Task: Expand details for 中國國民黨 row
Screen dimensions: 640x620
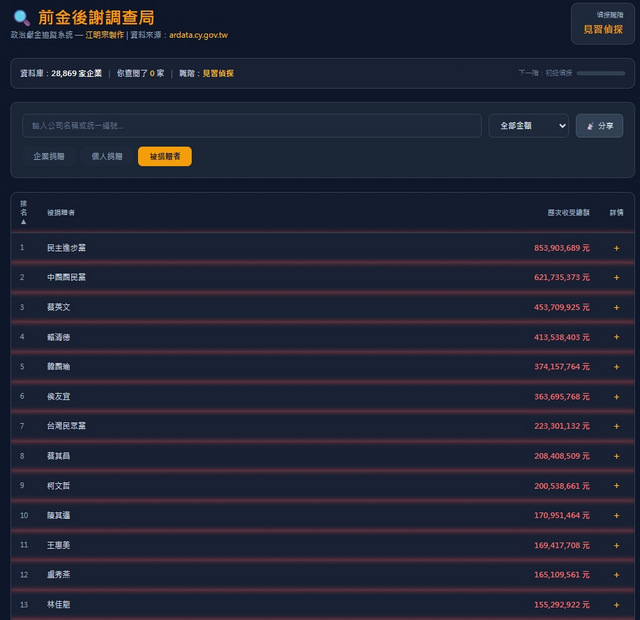Action: point(616,277)
